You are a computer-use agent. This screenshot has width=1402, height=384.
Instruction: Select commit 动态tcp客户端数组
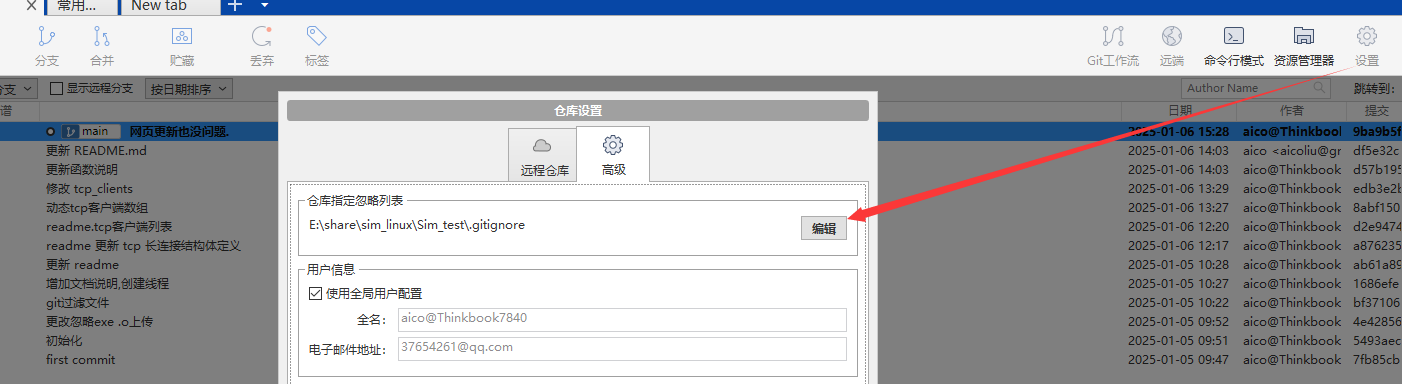(97, 207)
